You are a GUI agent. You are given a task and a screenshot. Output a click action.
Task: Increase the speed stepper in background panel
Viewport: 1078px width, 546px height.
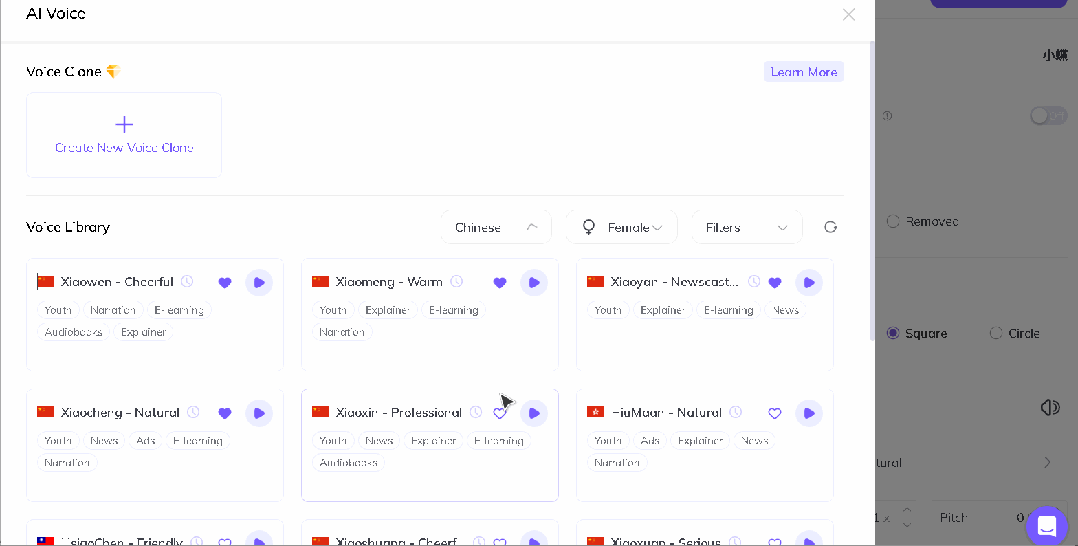point(907,510)
